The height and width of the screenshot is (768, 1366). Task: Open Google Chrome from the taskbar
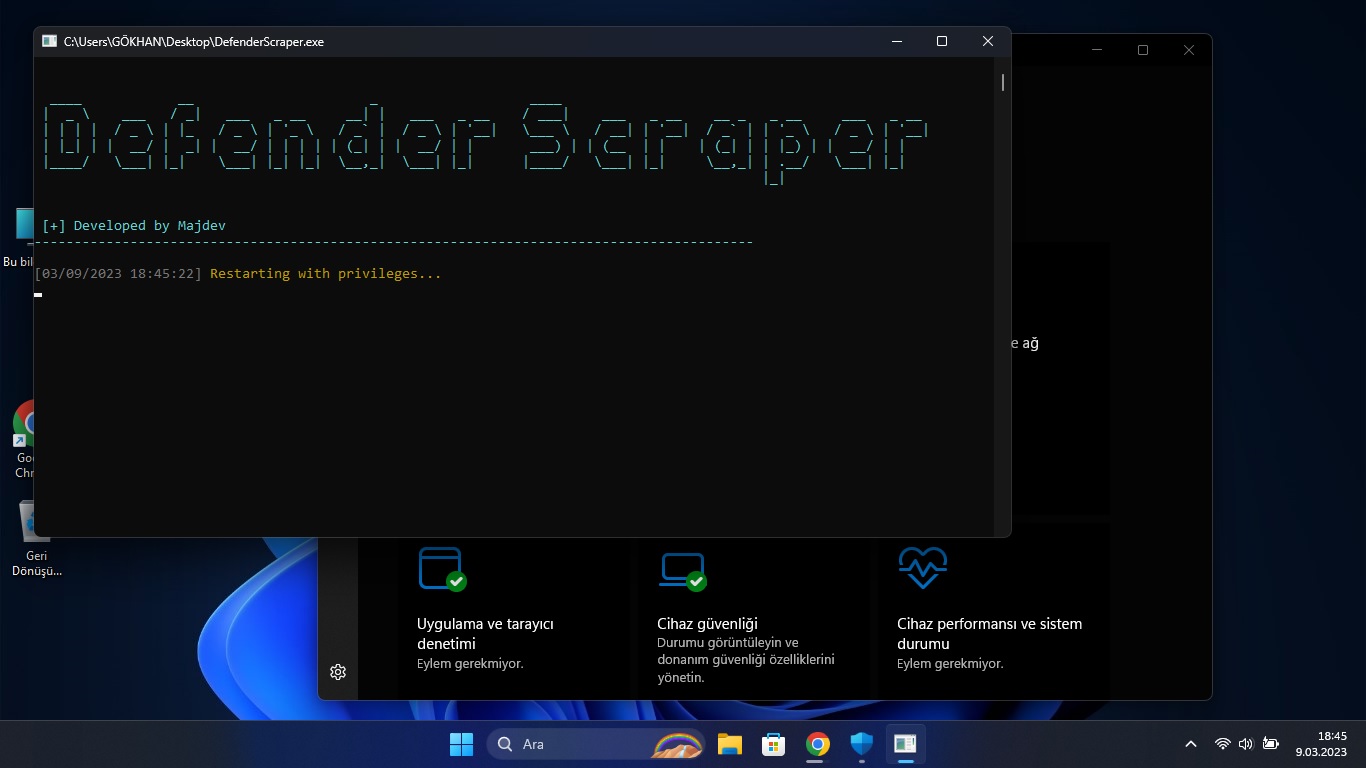pyautogui.click(x=817, y=744)
